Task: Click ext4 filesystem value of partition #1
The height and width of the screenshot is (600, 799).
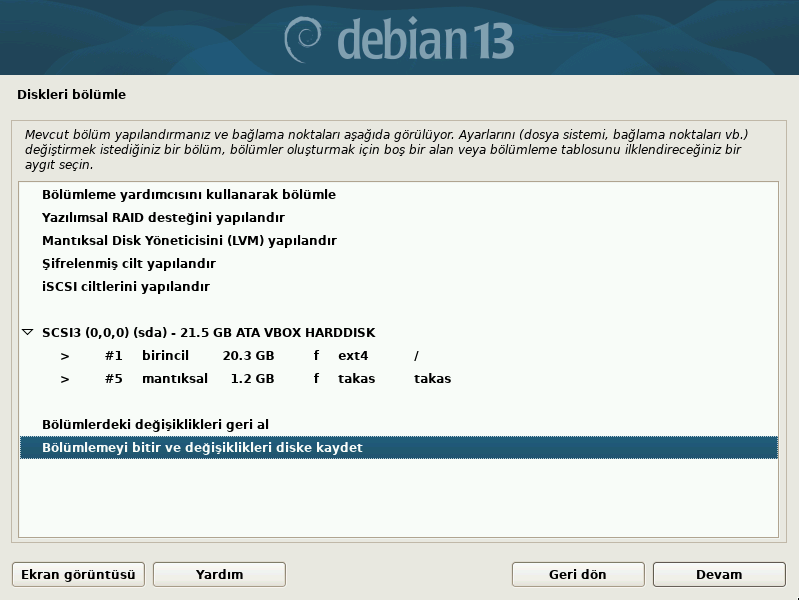Action: click(x=353, y=356)
